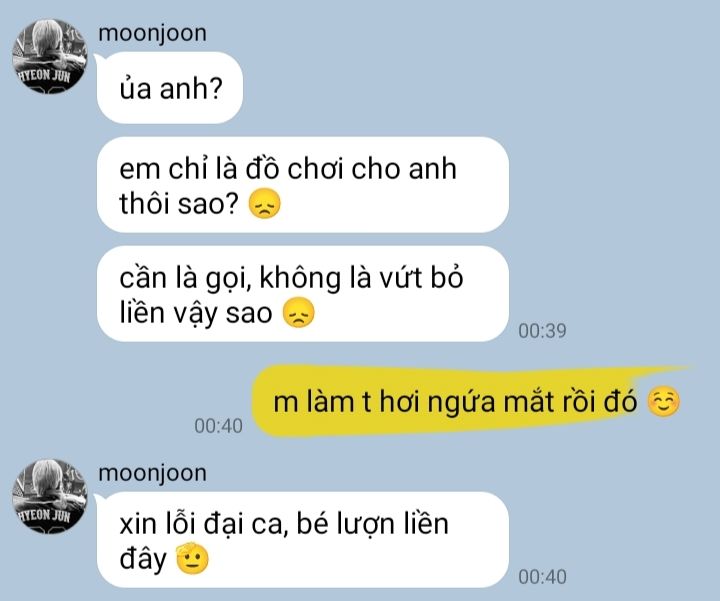The image size is (720, 601).
Task: Click the text 'bé lượn liền'
Action: click(372, 524)
